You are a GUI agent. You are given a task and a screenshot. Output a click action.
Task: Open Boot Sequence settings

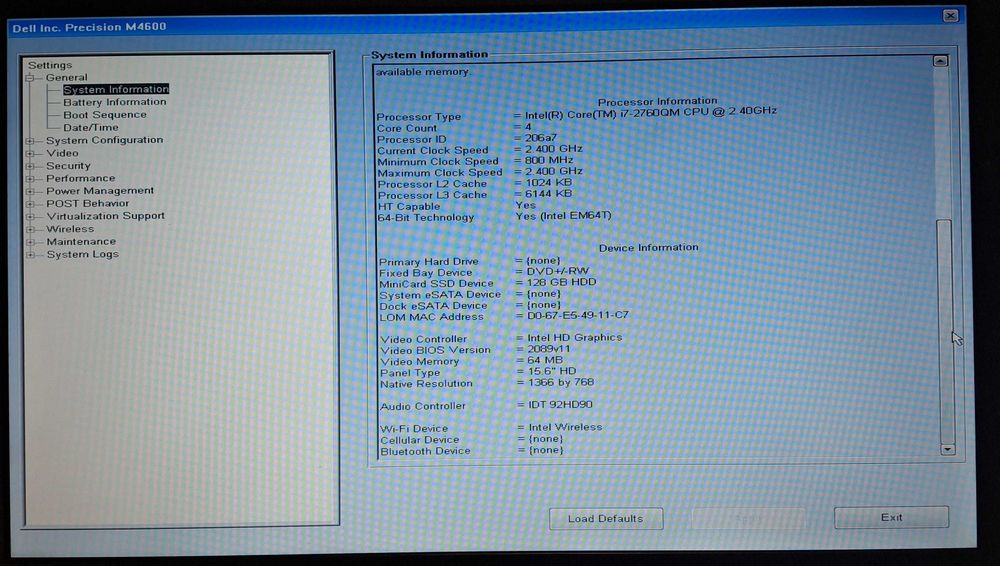(105, 115)
